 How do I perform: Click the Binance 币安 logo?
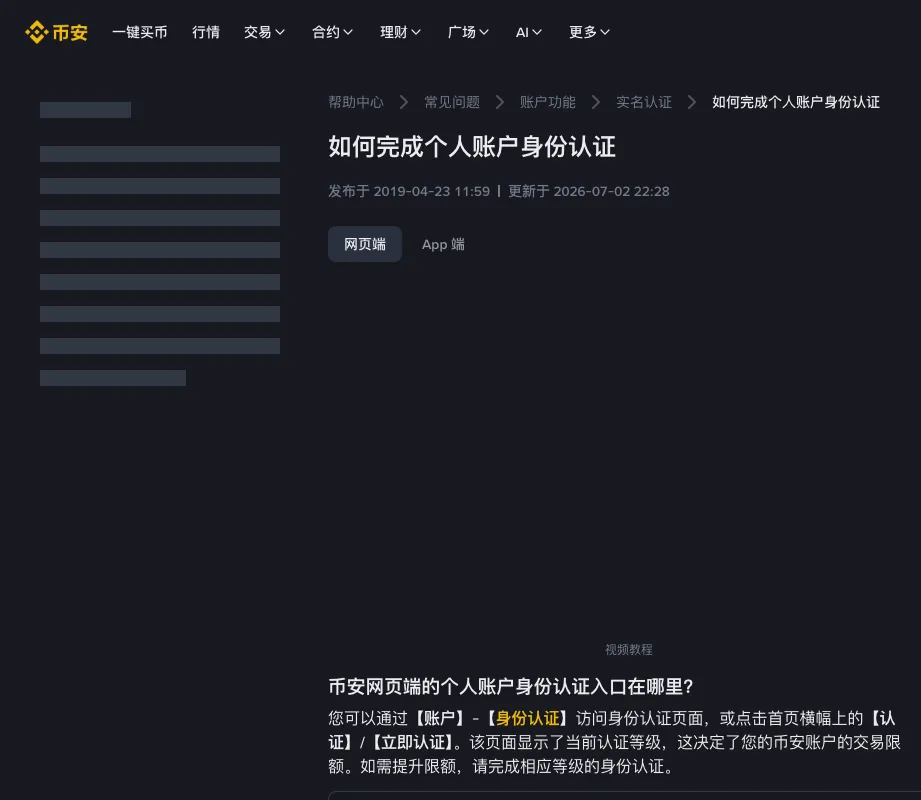click(x=56, y=32)
